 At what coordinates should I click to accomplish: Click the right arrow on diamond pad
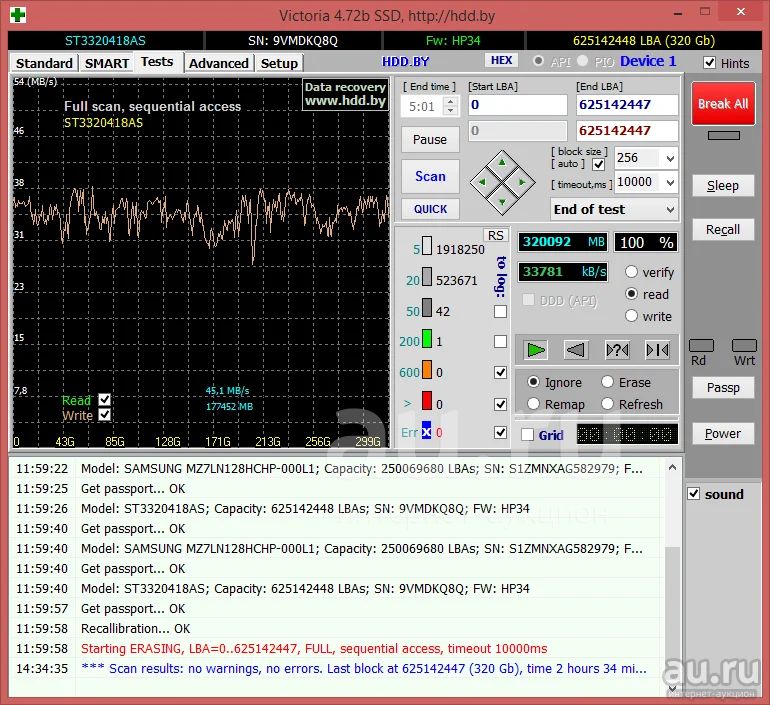522,183
